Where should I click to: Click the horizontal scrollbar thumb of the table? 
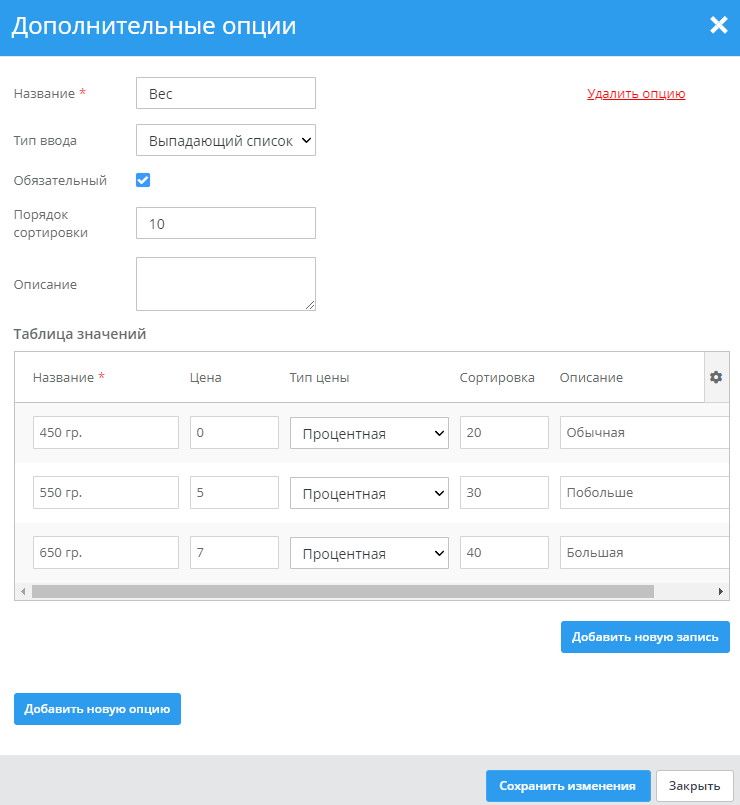click(x=342, y=592)
